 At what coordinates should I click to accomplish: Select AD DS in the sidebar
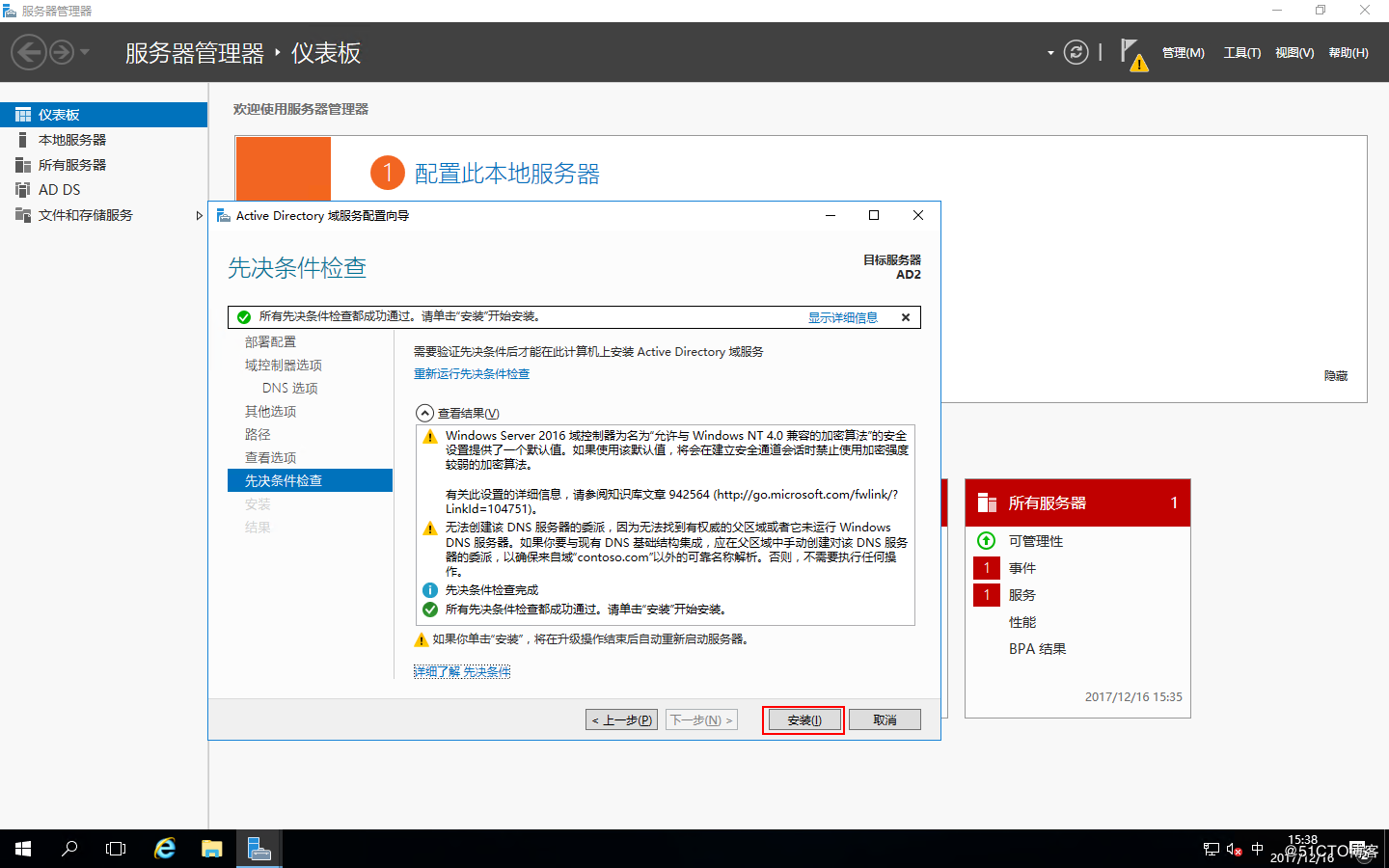tap(103, 190)
